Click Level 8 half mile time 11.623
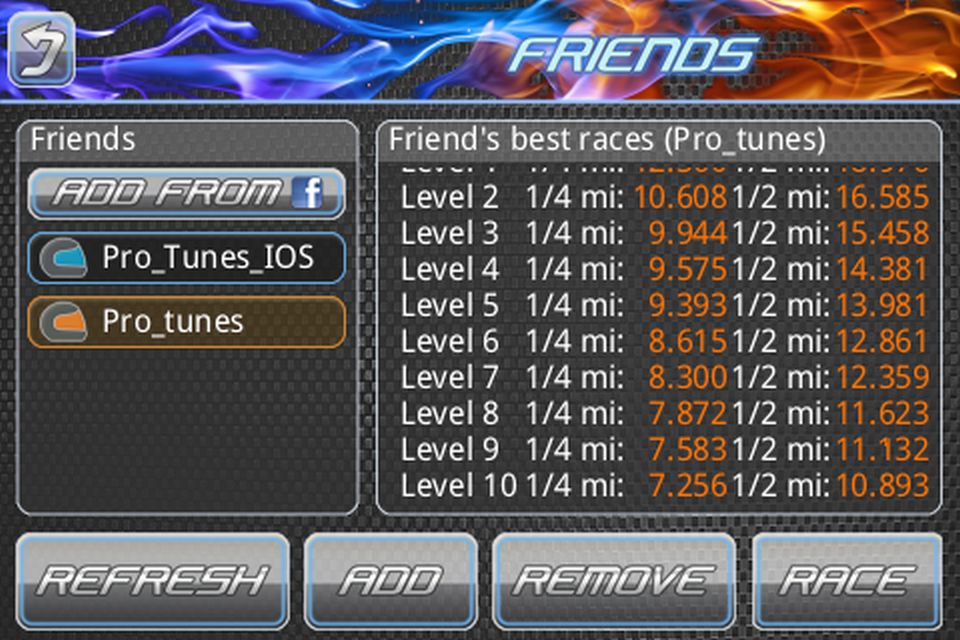The width and height of the screenshot is (960, 640). (x=882, y=413)
